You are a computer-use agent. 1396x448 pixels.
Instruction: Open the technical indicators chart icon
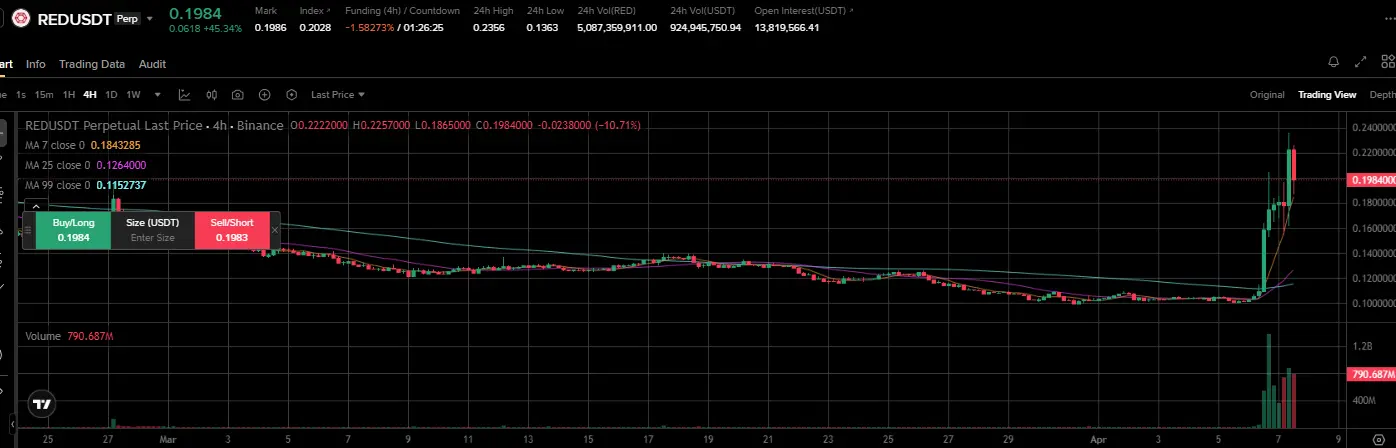[185, 95]
